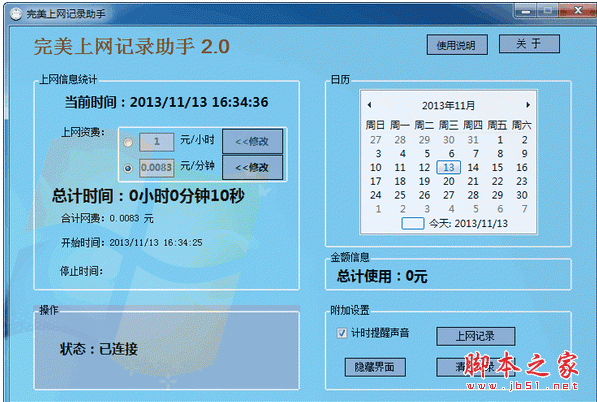Open the 使用说明 instructions button
Viewport: 597px width, 402px height.
pos(457,45)
